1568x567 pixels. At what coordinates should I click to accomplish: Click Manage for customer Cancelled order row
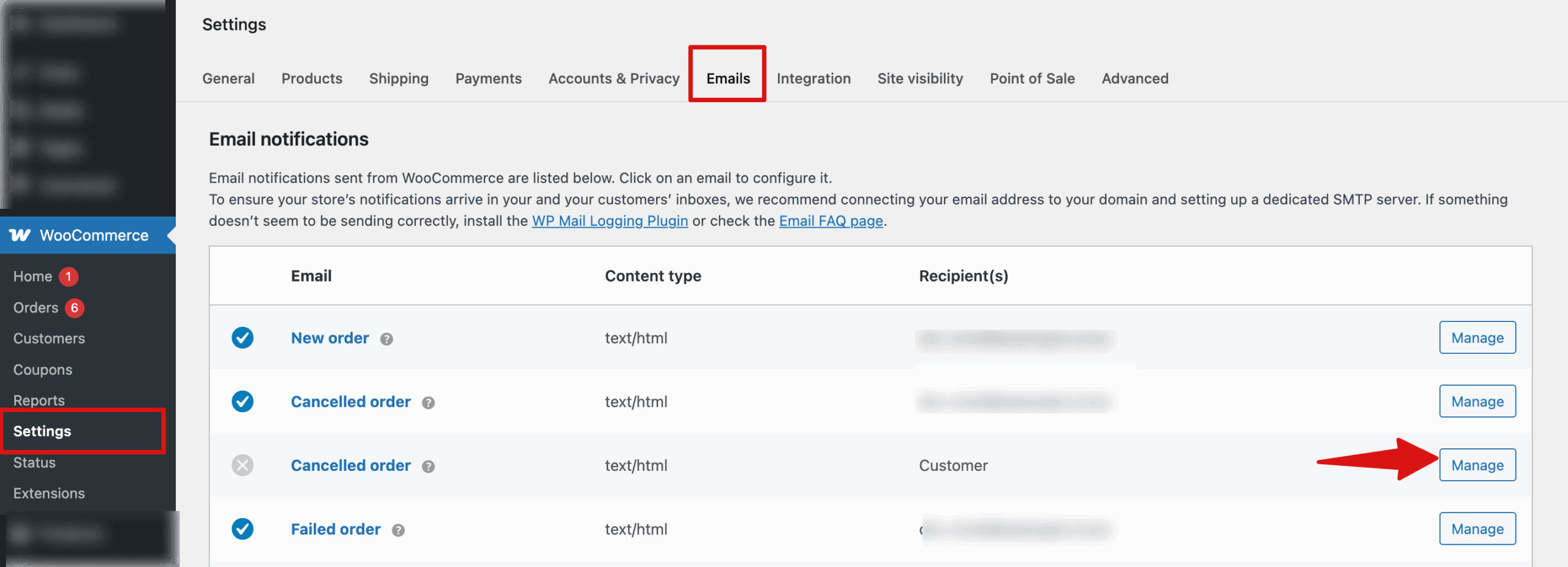[x=1477, y=465]
